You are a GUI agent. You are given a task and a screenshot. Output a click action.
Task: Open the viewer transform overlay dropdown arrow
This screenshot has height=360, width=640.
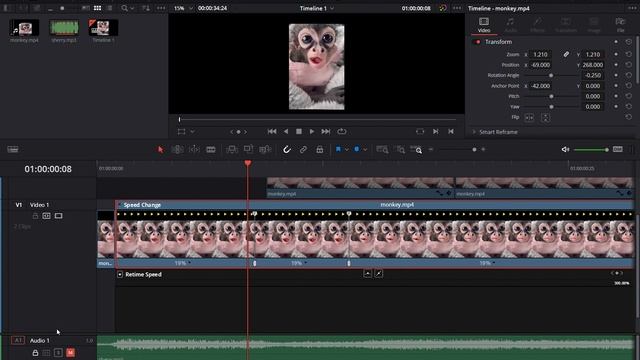point(192,131)
